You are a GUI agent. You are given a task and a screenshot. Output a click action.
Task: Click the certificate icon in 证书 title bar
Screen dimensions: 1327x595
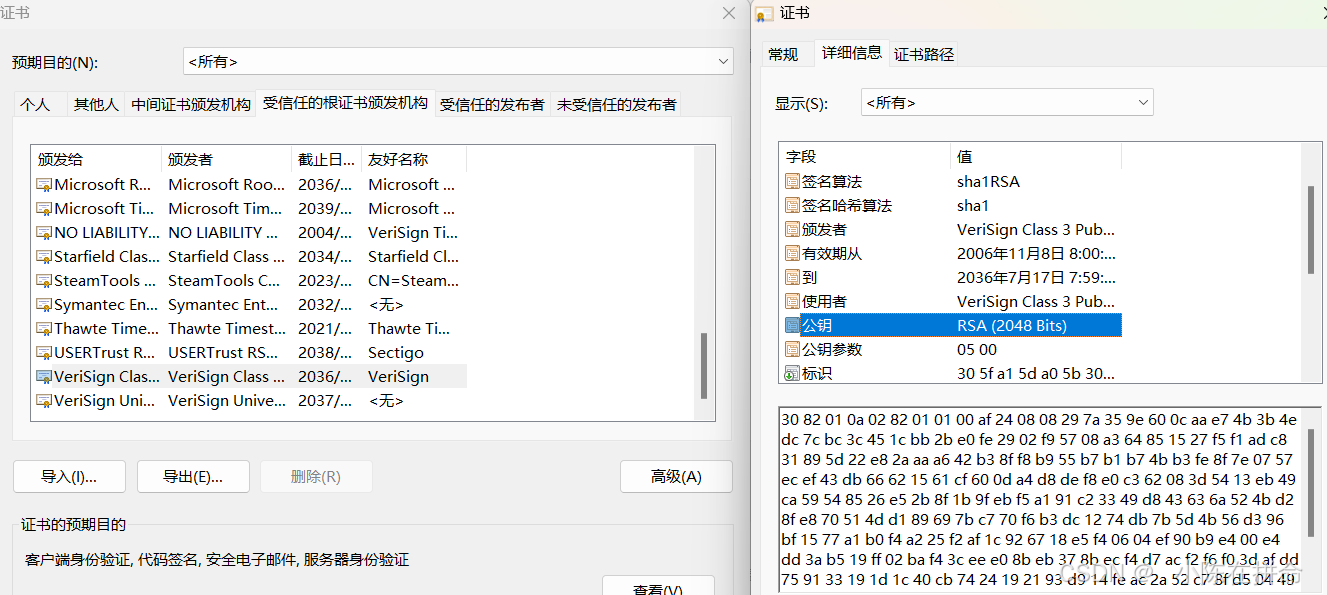(x=764, y=14)
